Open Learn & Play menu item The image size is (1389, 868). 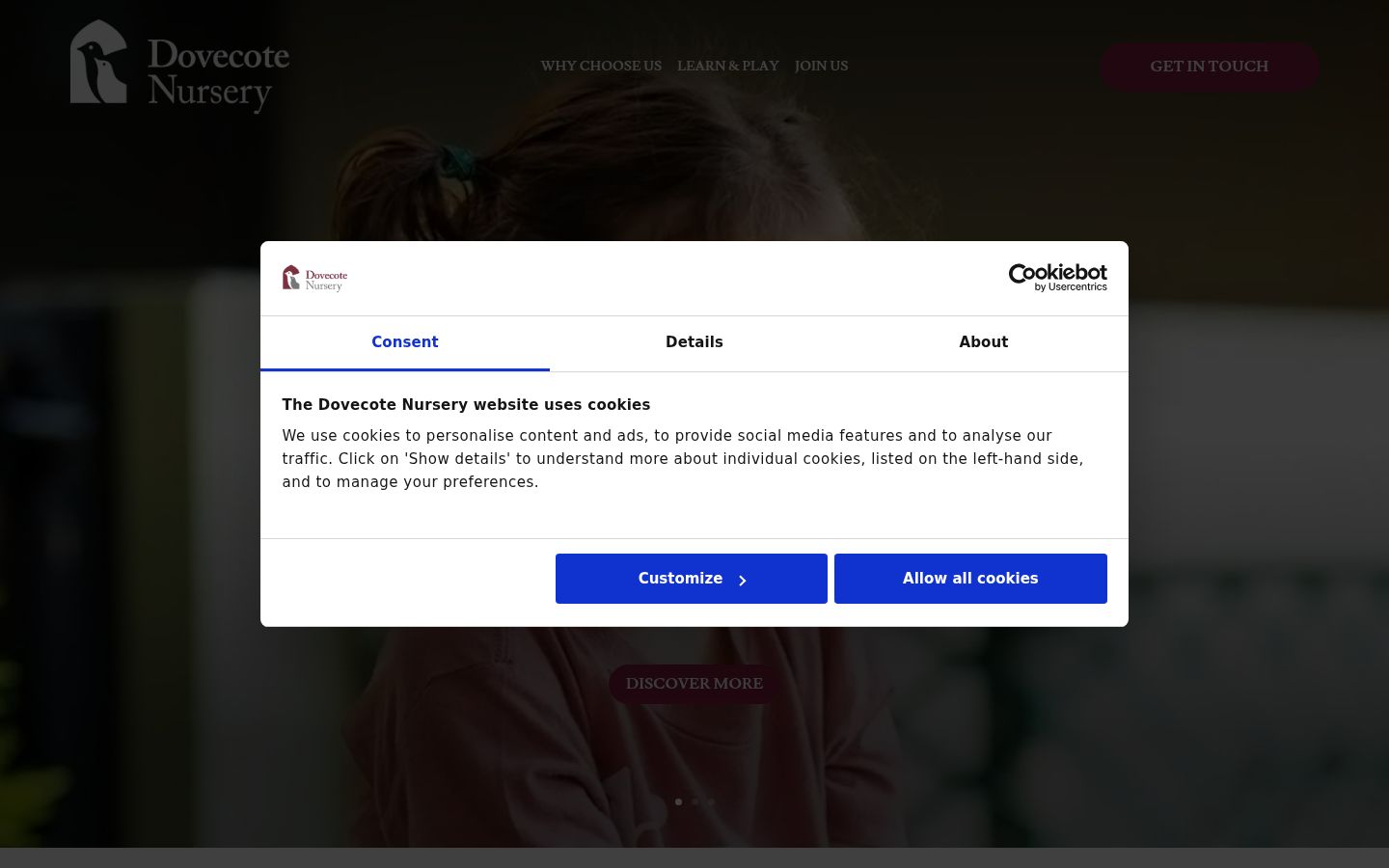(x=728, y=66)
